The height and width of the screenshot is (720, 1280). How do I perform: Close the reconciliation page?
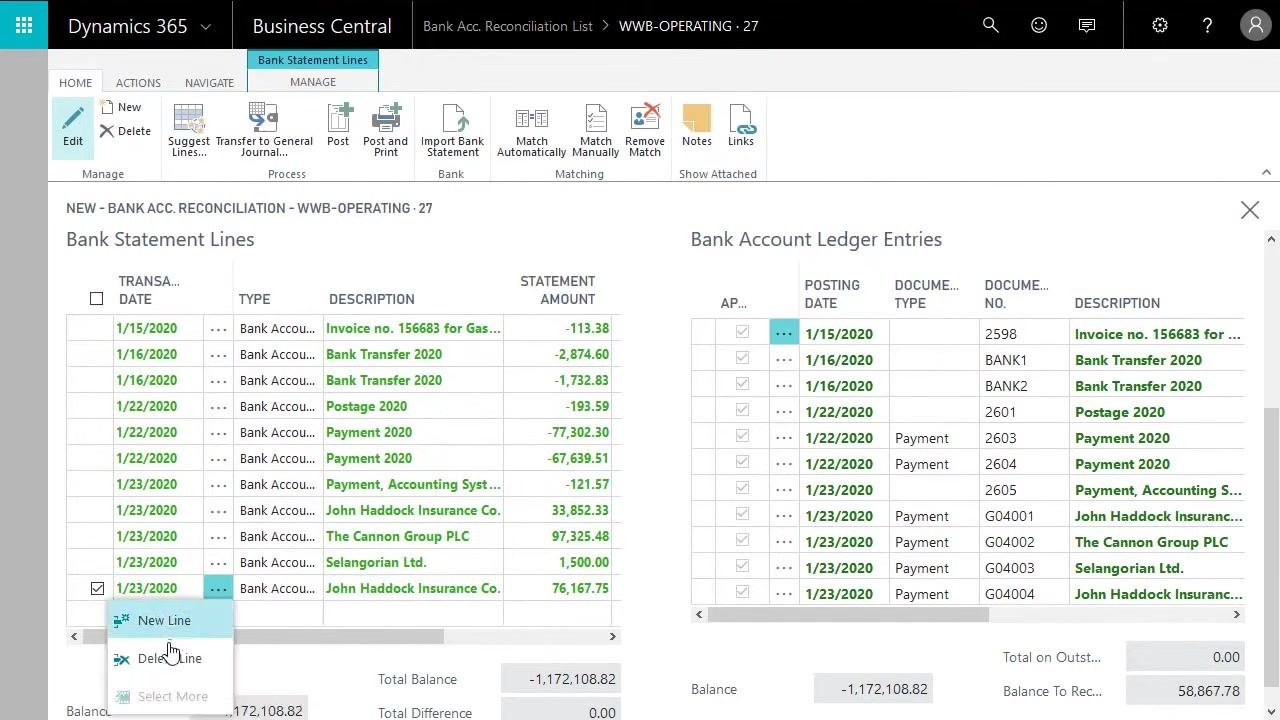[x=1250, y=210]
